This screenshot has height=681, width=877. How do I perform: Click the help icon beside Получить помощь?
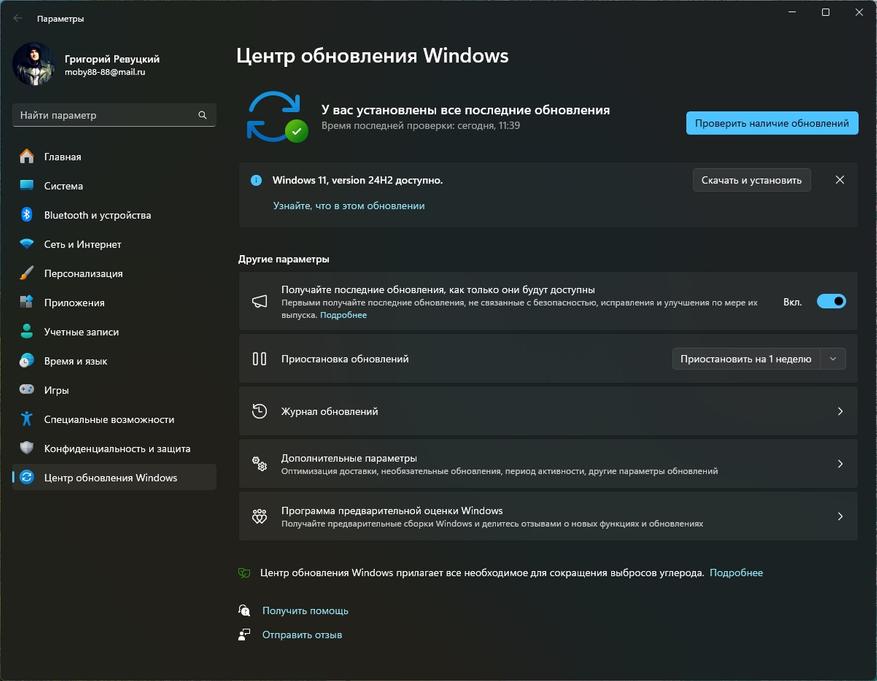pyautogui.click(x=244, y=611)
